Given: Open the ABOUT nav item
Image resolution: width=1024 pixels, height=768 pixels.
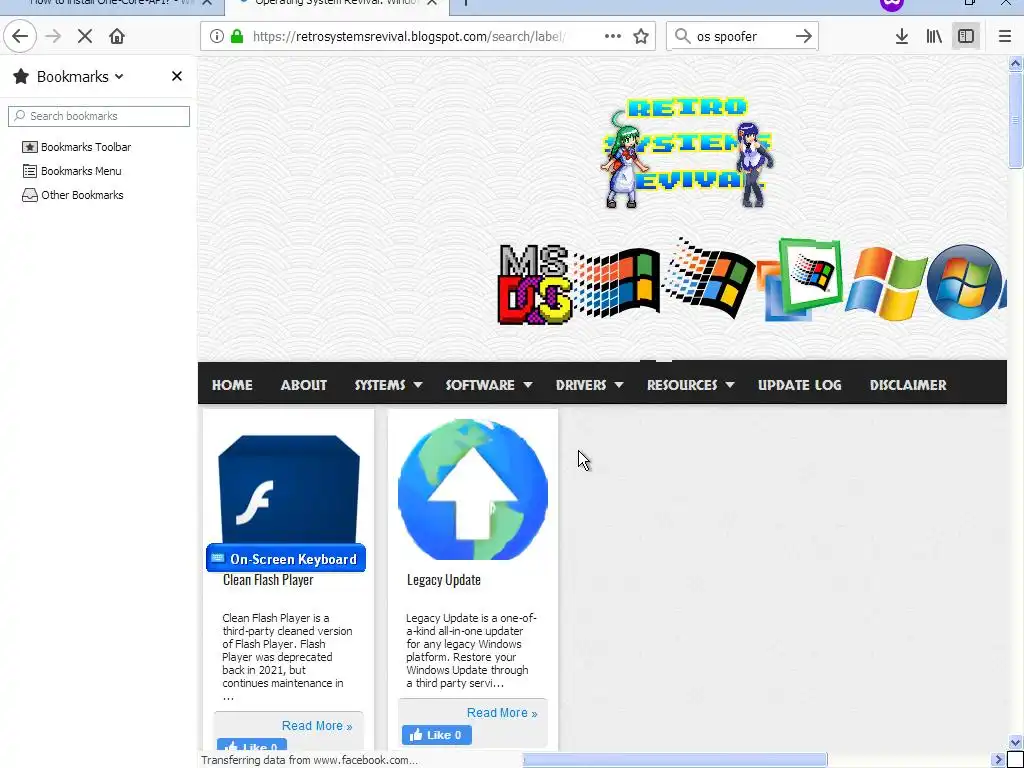Looking at the screenshot, I should (x=304, y=385).
